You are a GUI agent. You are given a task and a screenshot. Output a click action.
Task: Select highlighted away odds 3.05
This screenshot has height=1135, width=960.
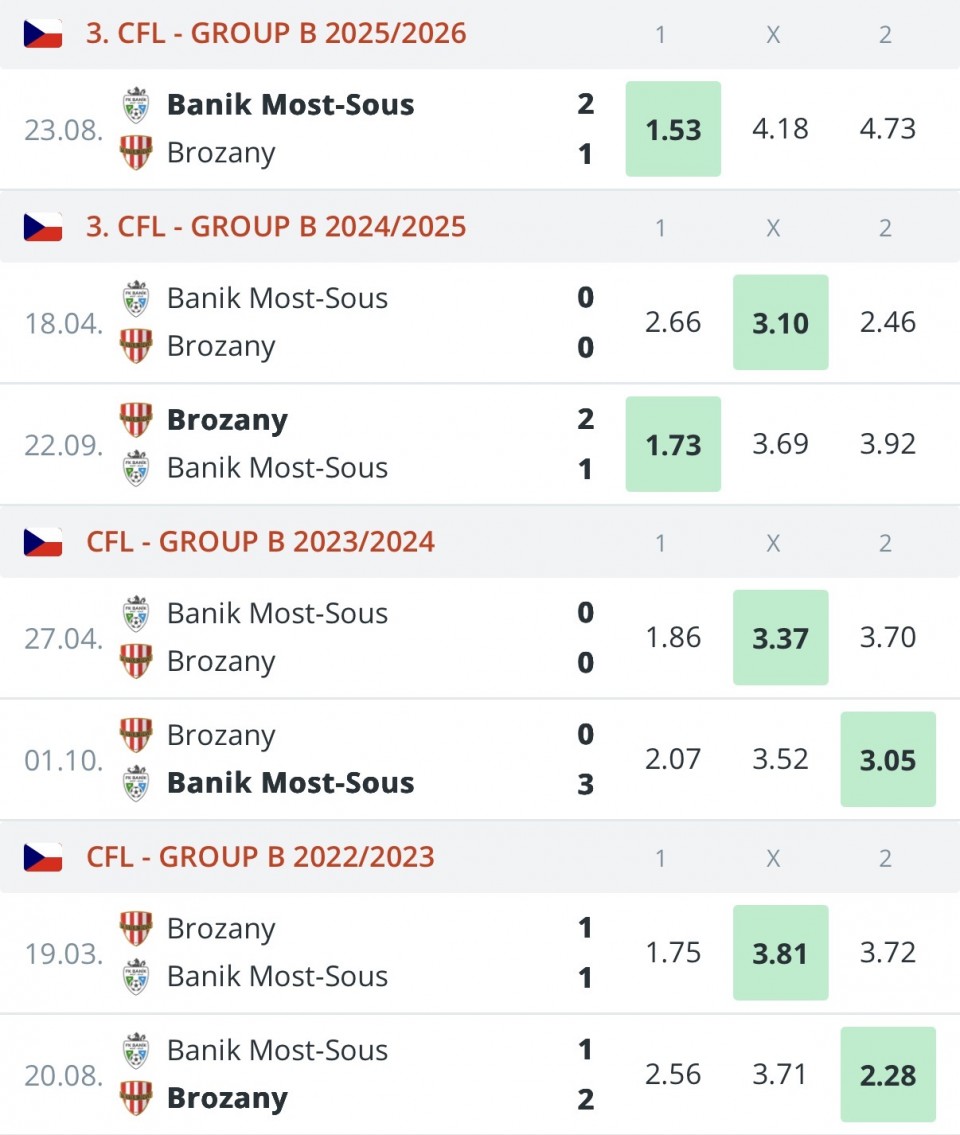pos(887,760)
